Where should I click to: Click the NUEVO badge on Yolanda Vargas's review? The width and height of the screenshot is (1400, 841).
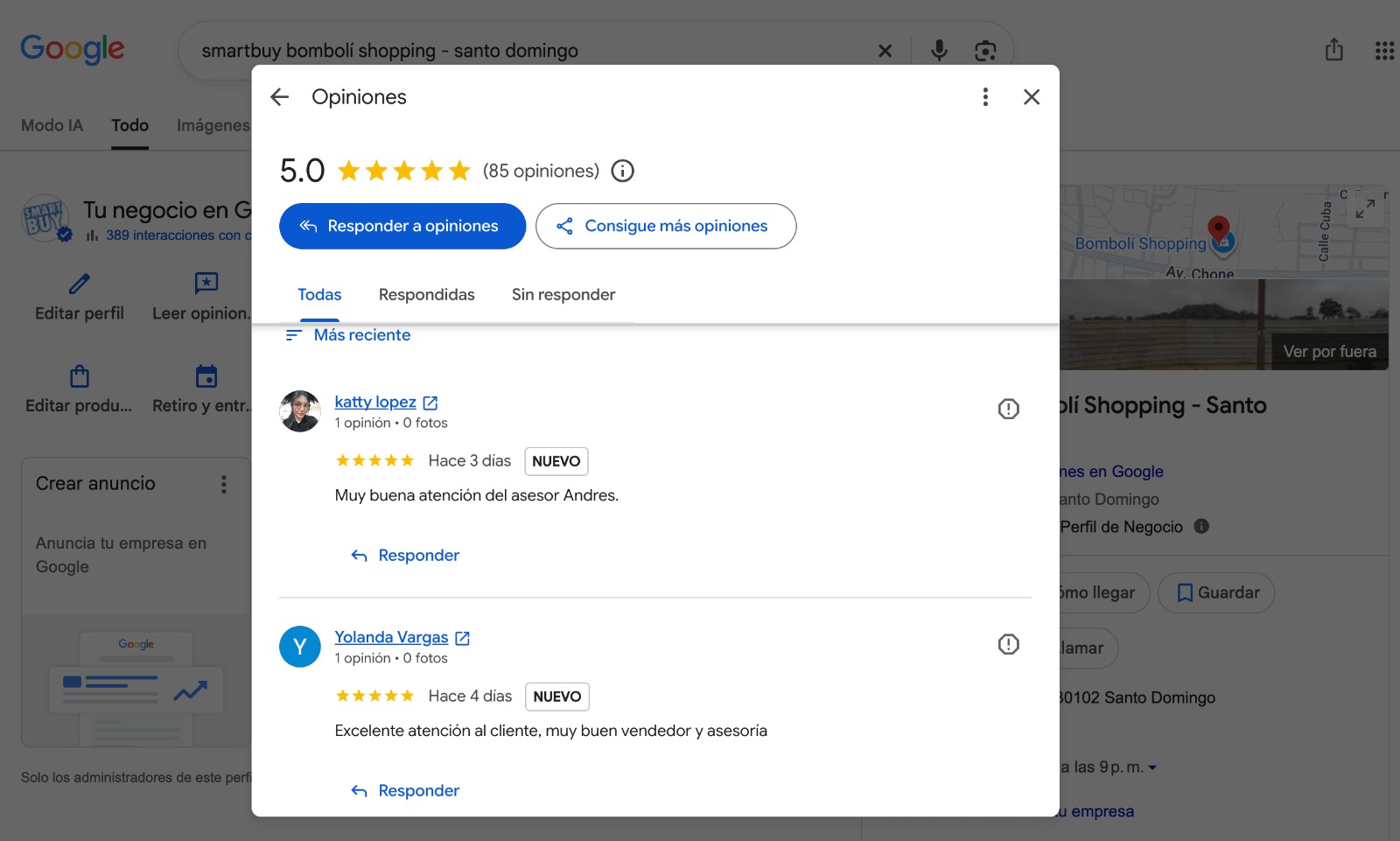(x=557, y=697)
